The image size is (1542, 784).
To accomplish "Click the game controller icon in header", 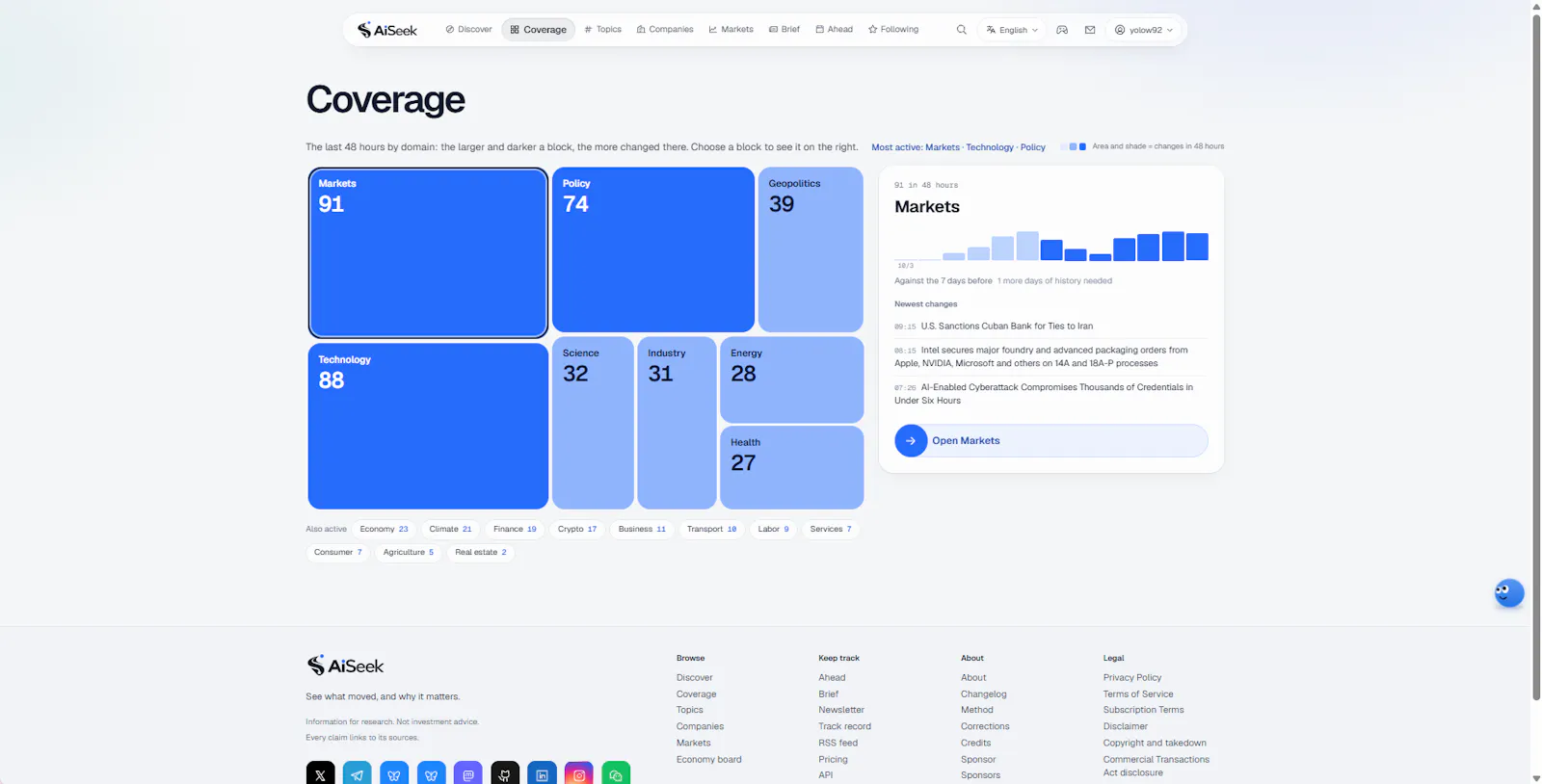I will [x=1062, y=30].
